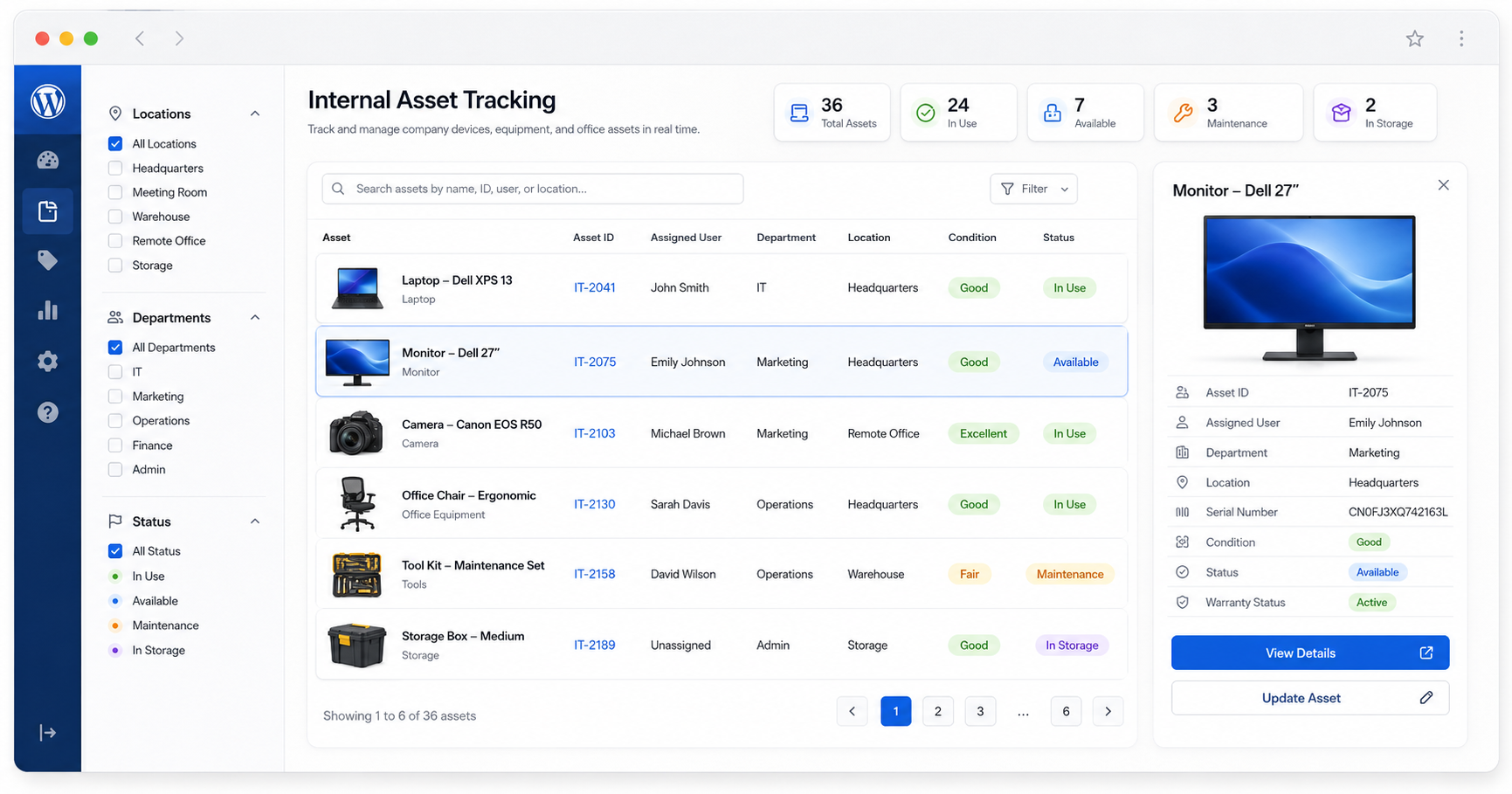Jump to page 6 of assets
The image size is (1512, 794).
[x=1066, y=711]
